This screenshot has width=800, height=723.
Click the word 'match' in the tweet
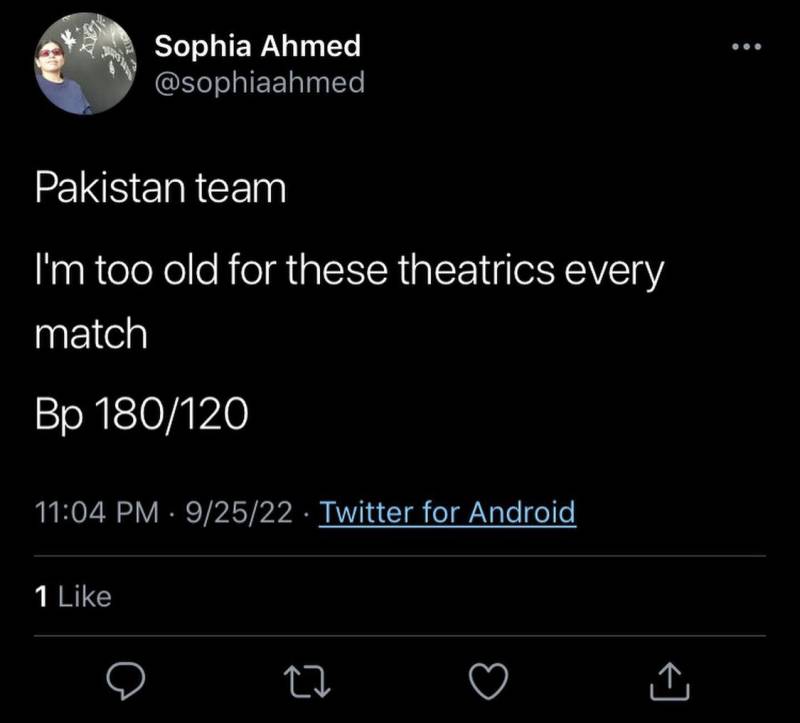pos(91,334)
